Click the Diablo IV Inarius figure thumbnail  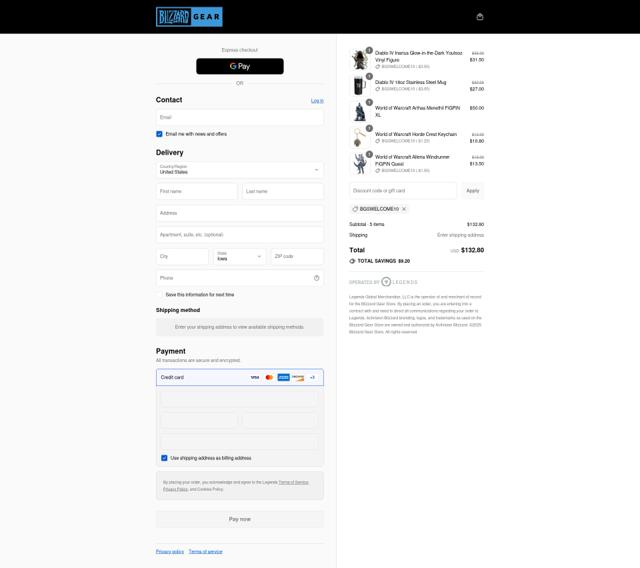coord(360,60)
